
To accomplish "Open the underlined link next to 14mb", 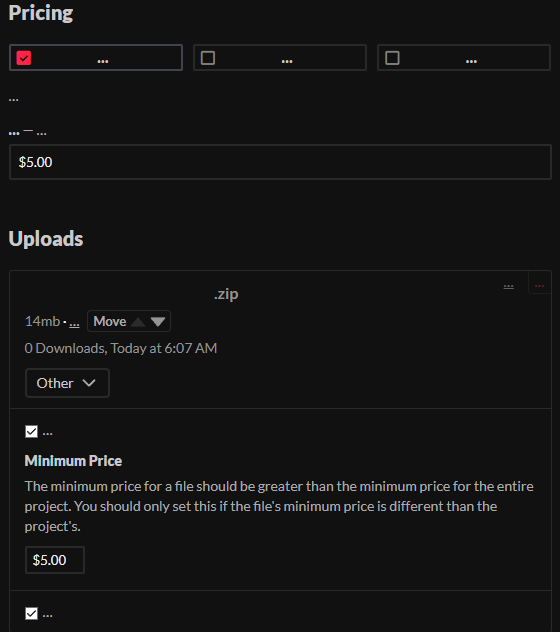I will (x=74, y=324).
